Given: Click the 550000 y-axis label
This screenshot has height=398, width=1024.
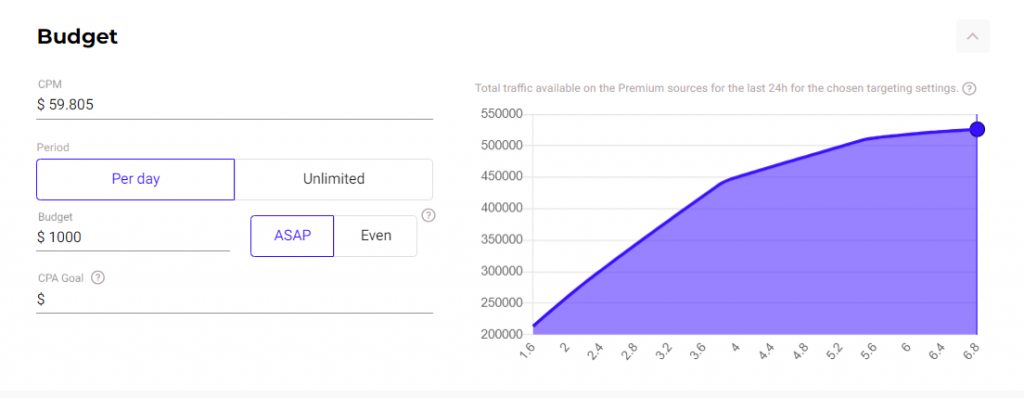Looking at the screenshot, I should pyautogui.click(x=501, y=114).
